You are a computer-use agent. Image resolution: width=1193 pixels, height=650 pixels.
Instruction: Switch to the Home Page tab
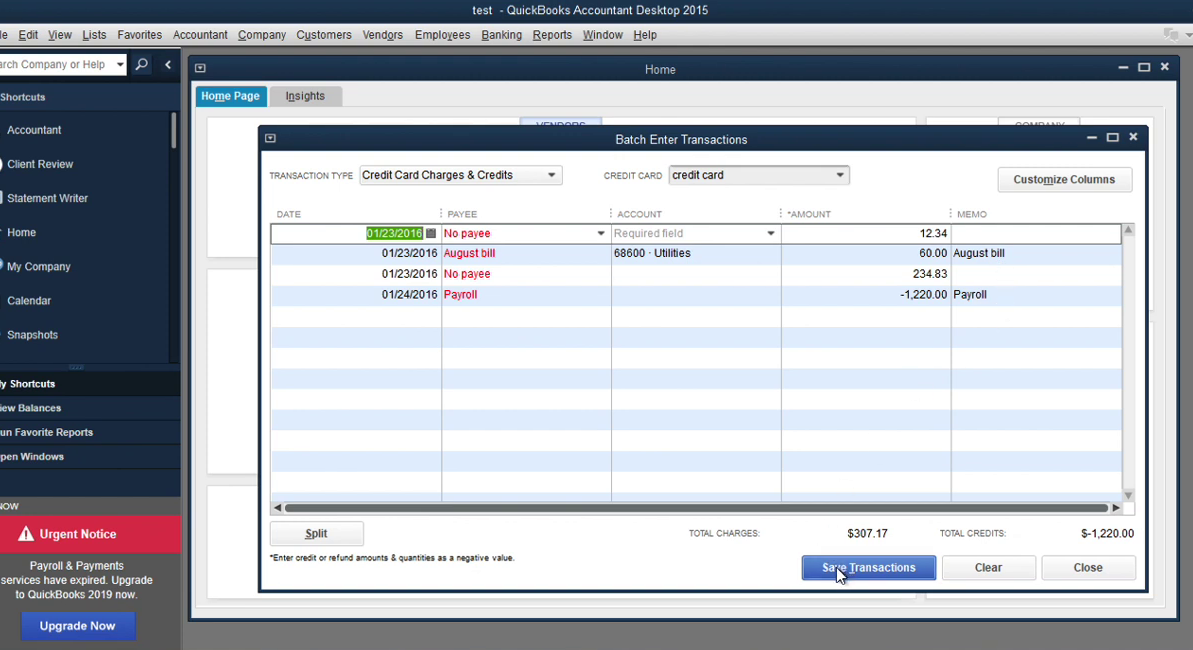click(x=231, y=96)
